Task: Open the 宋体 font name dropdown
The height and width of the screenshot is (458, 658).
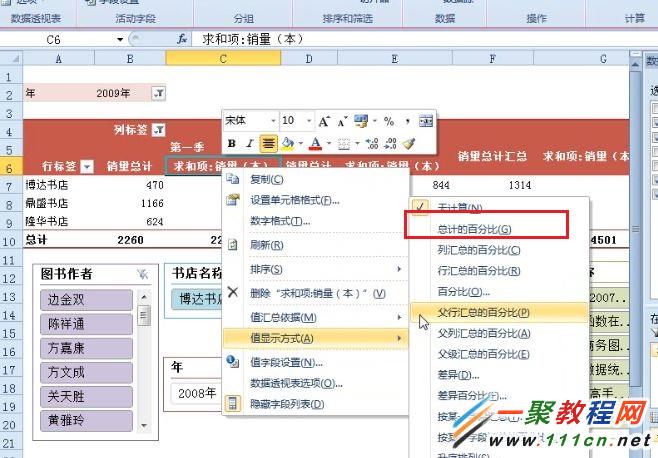Action: coord(273,121)
